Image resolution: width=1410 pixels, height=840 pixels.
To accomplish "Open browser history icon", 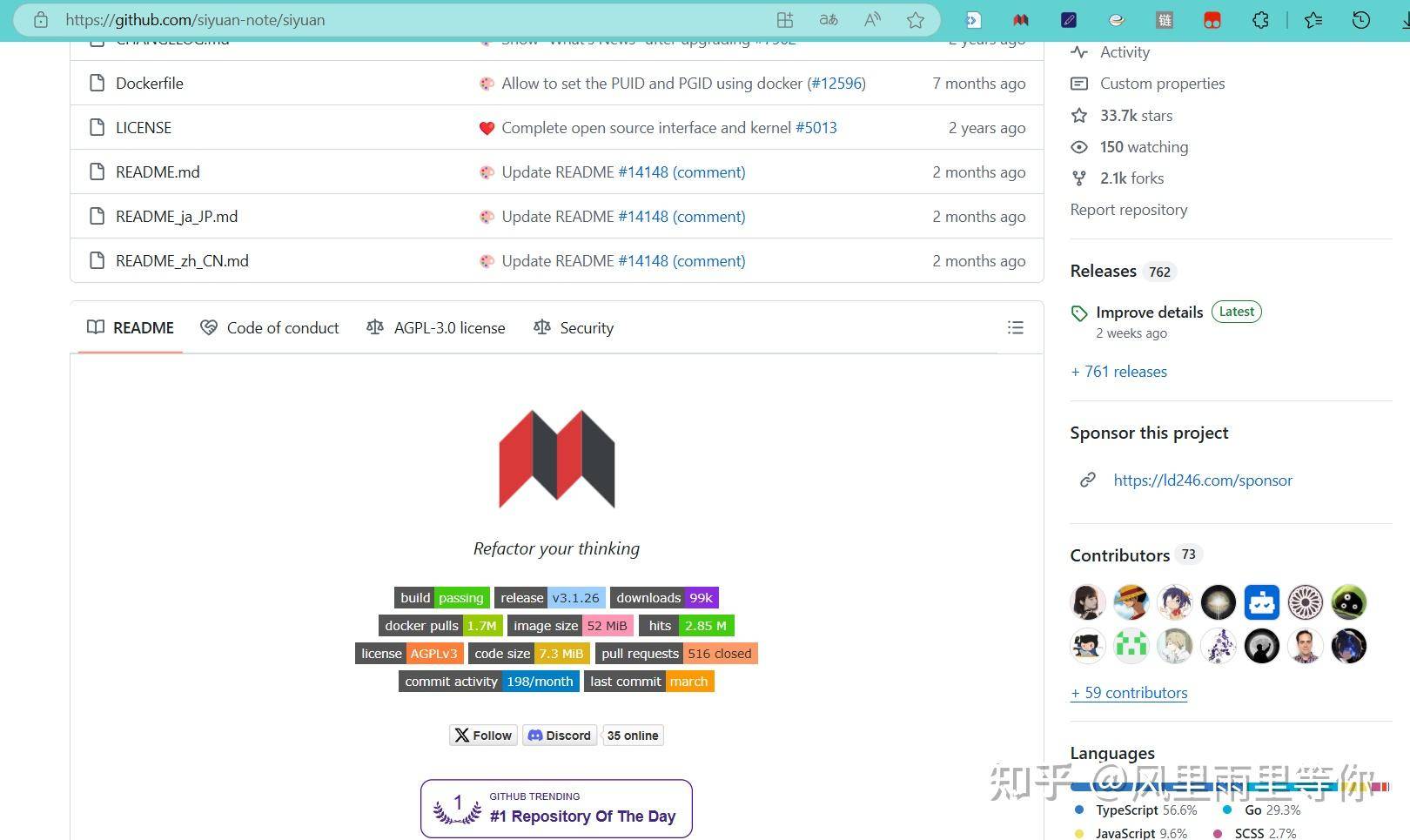I will click(1361, 19).
